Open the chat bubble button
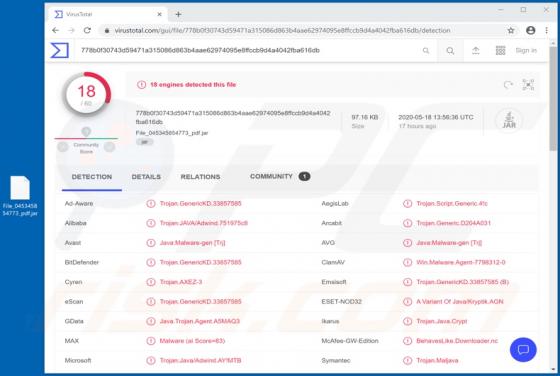Screen dimensions: 560x376 (x=523, y=350)
